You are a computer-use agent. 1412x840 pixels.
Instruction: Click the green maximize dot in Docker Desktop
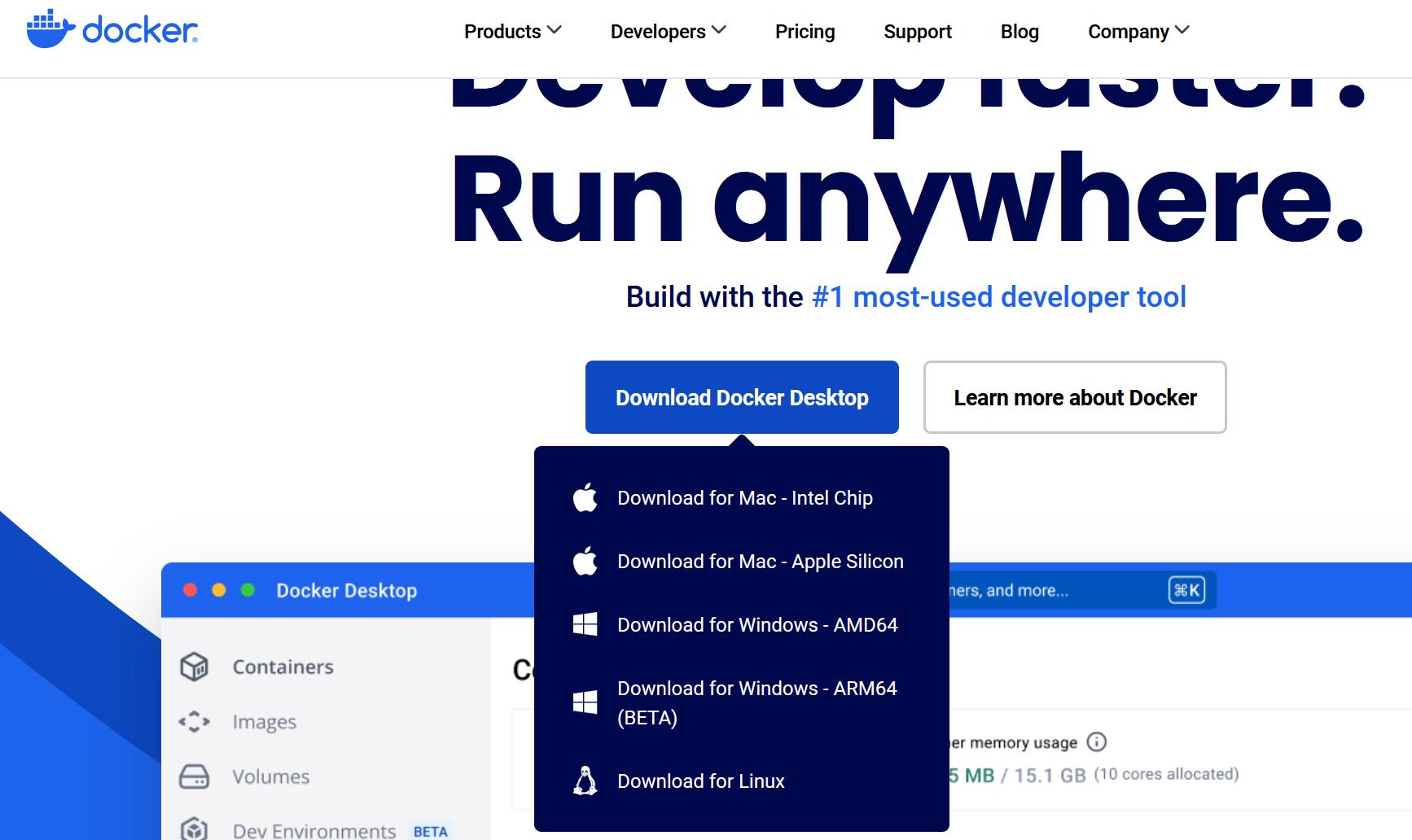tap(248, 590)
